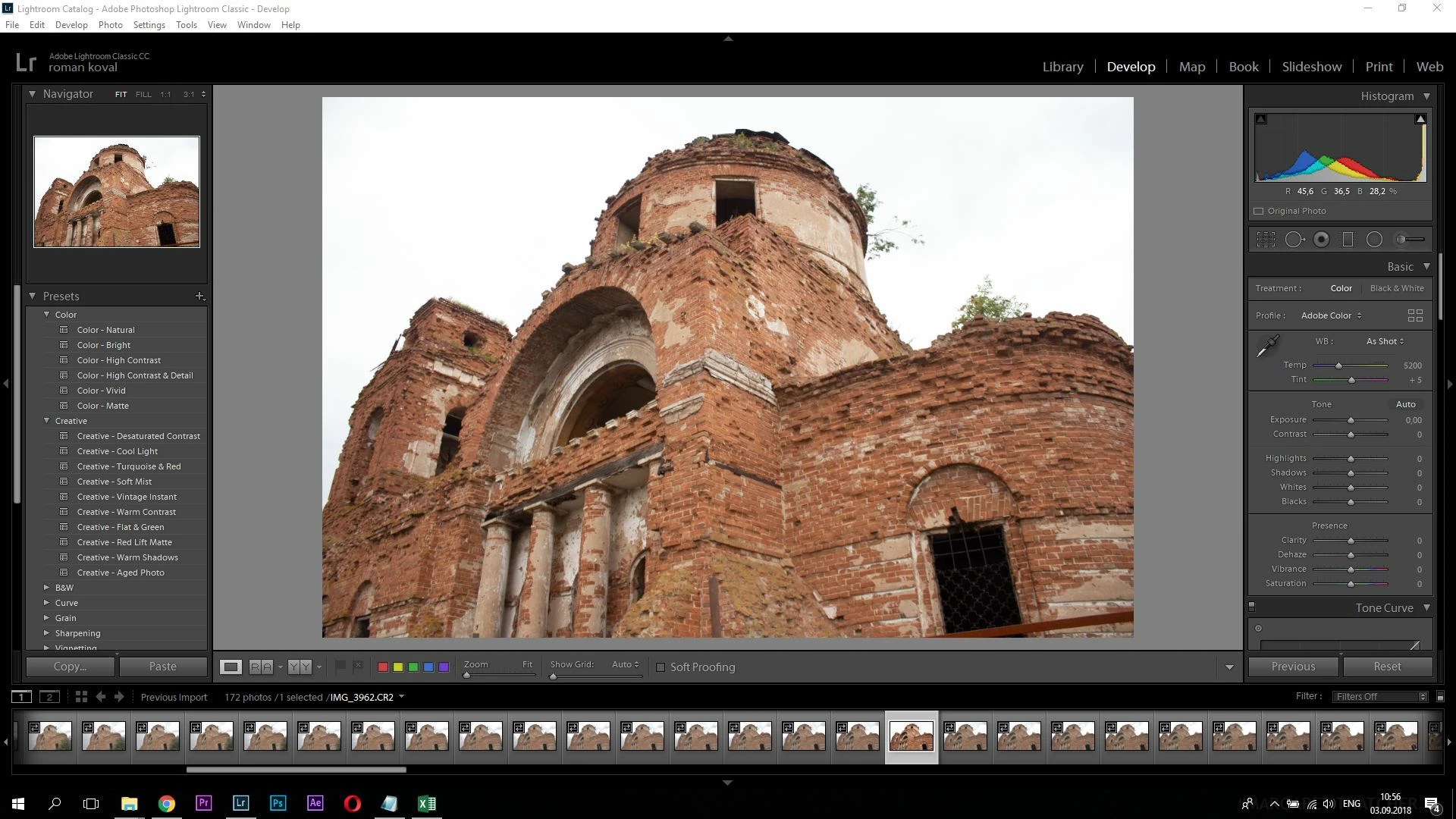
Task: Switch treatment to Black & White
Action: 1397,288
